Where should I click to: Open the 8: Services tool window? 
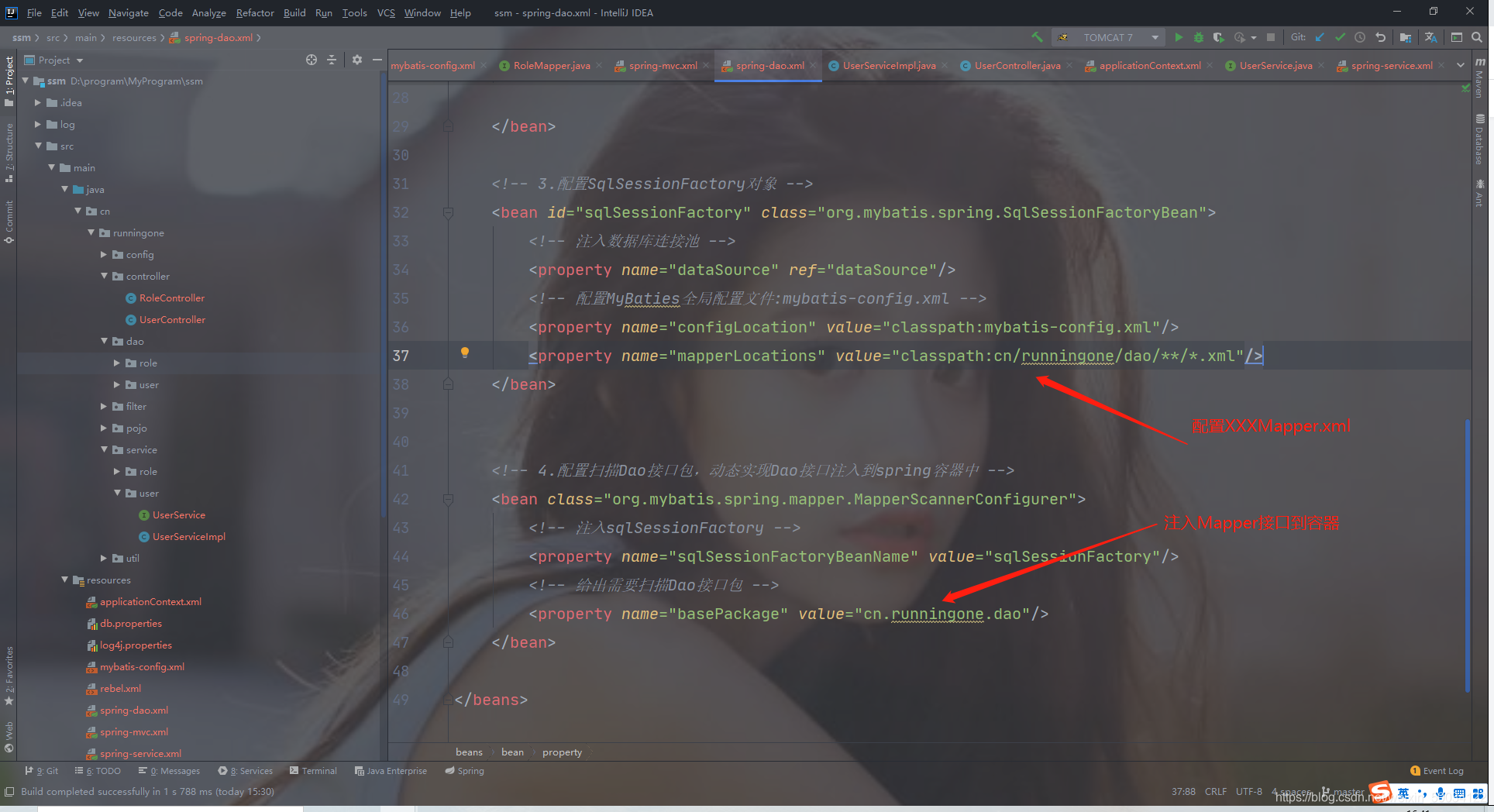point(246,771)
